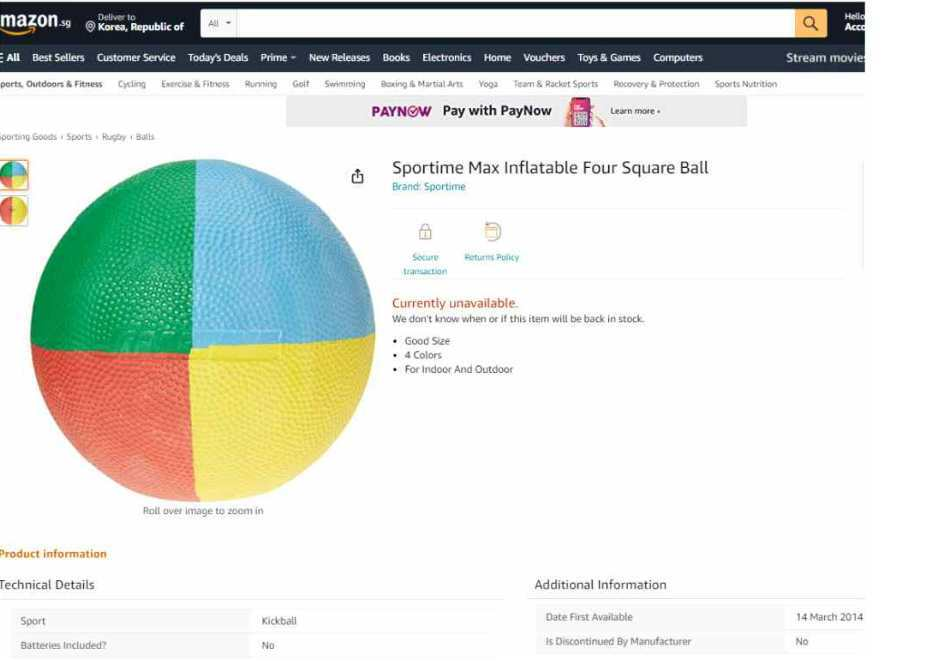Browse the Computers category

[x=678, y=58]
